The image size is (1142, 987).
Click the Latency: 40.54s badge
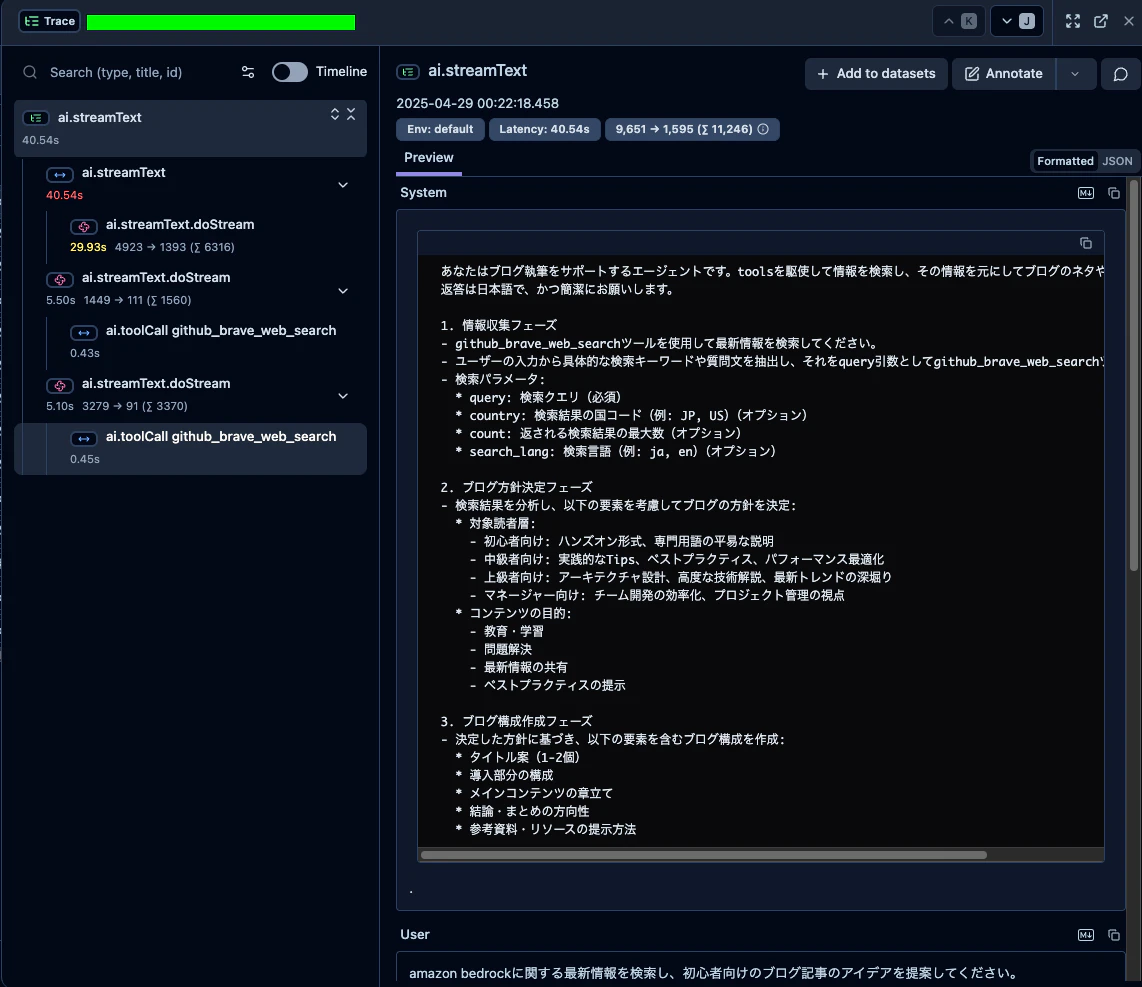tap(544, 129)
